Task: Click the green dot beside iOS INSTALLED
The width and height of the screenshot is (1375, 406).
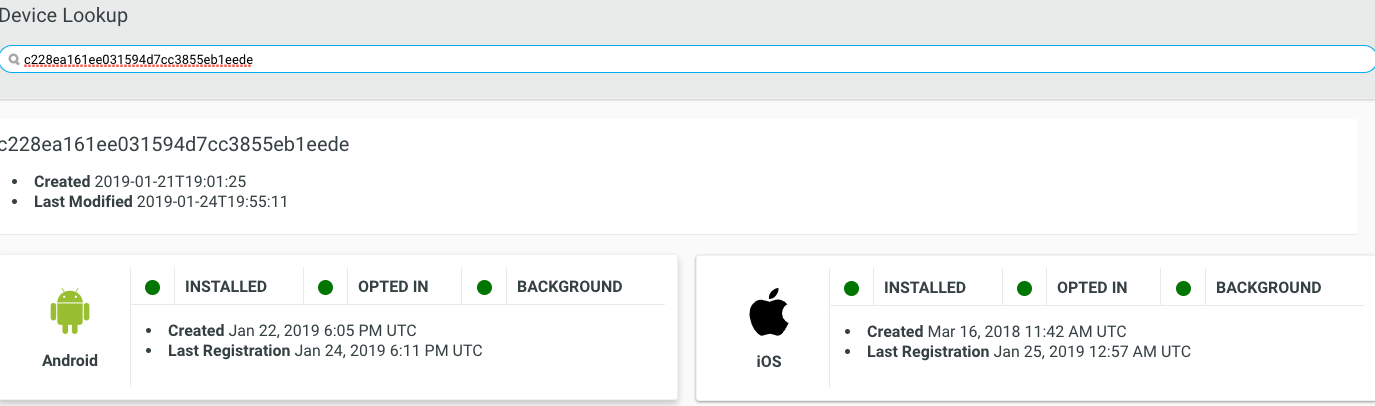Action: (x=851, y=288)
